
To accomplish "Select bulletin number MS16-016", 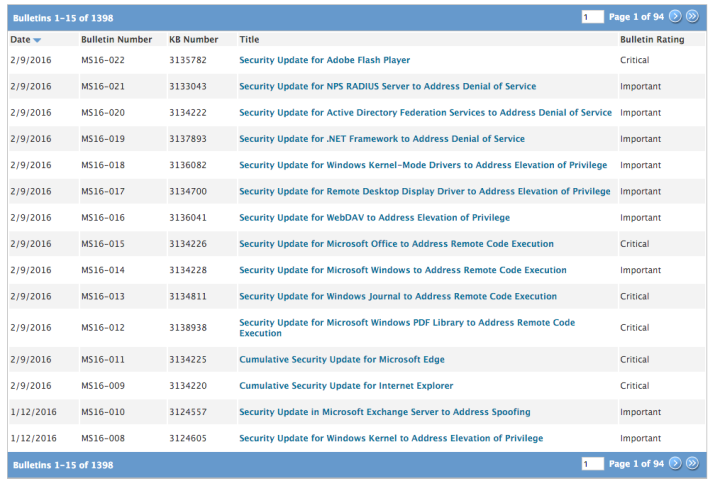I will 103,217.
